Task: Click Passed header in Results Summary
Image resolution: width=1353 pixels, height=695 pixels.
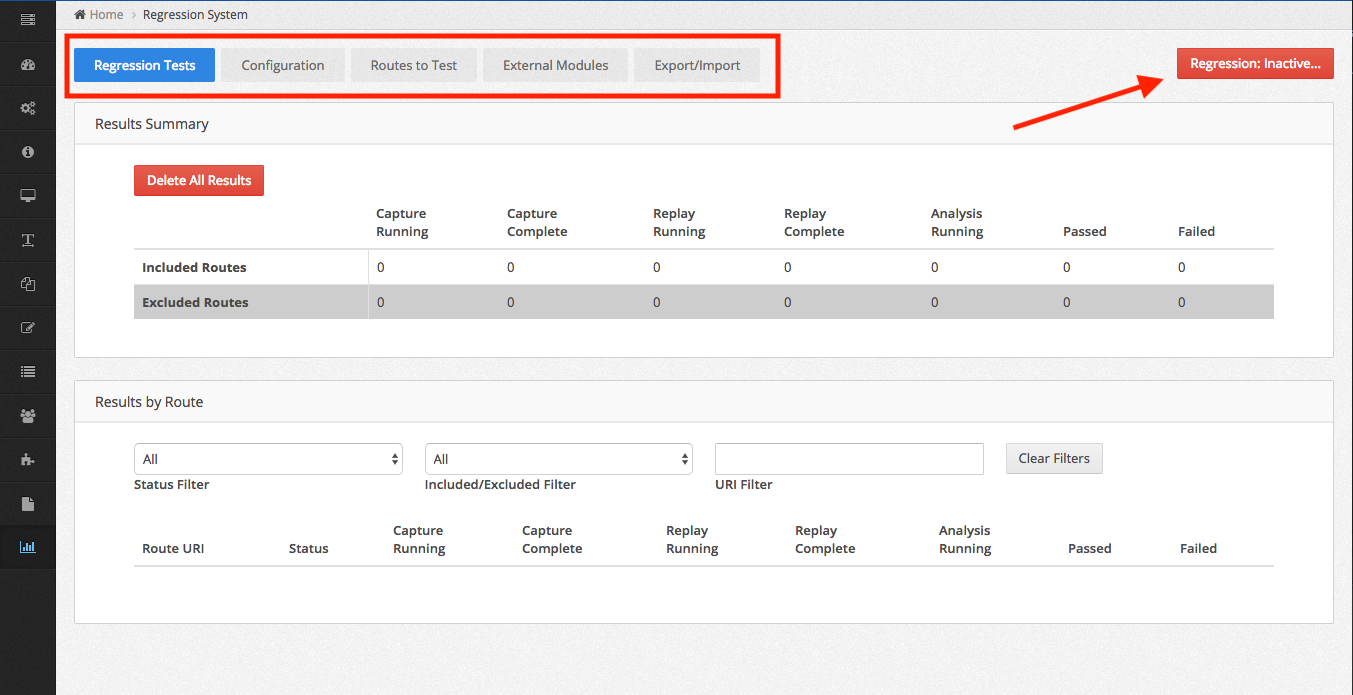Action: tap(1085, 231)
